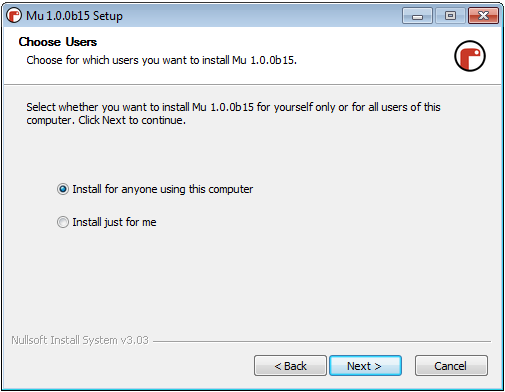
Task: Click the horizontal line beside the Nullsoft text
Action: pyautogui.click(x=322, y=341)
